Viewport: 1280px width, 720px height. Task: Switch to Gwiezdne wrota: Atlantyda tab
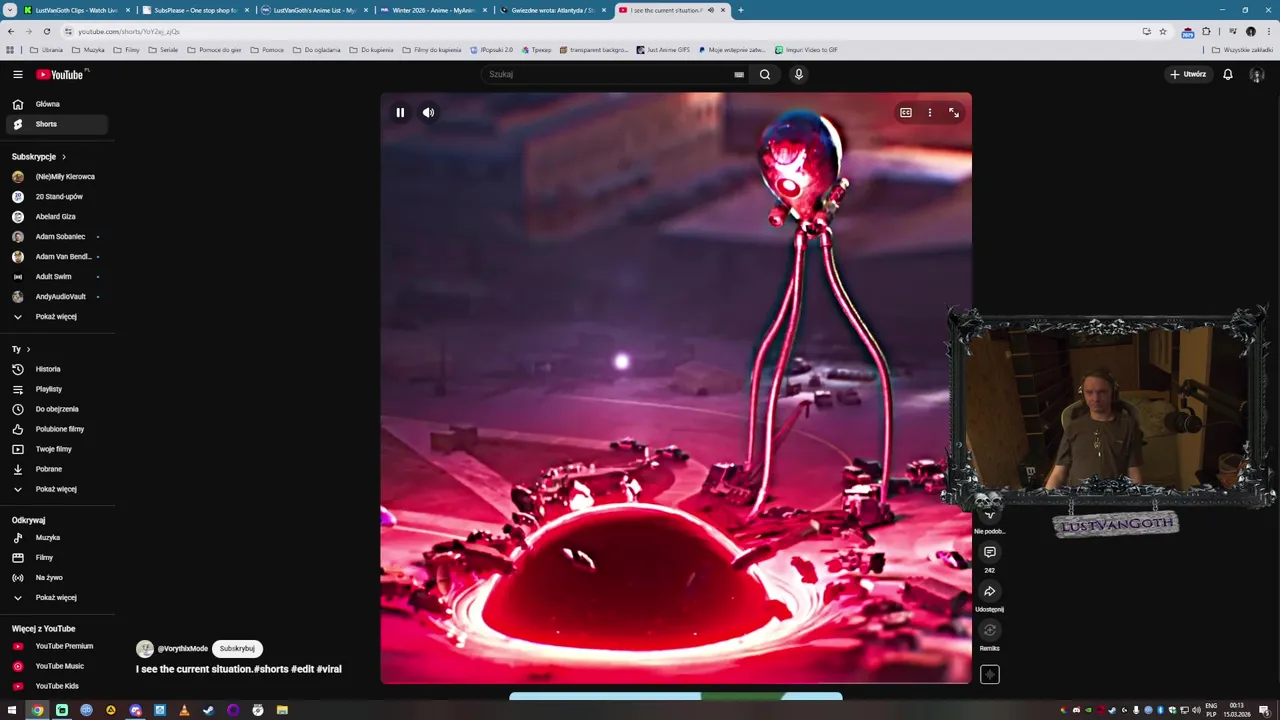pyautogui.click(x=553, y=10)
